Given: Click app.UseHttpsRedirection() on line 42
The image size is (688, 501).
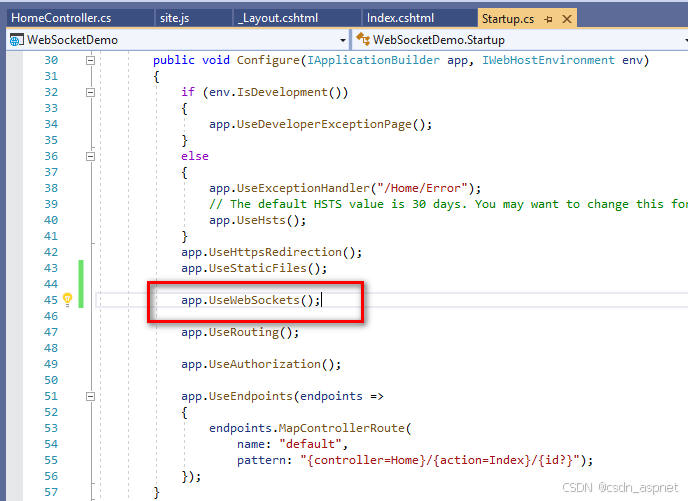Looking at the screenshot, I should [272, 253].
